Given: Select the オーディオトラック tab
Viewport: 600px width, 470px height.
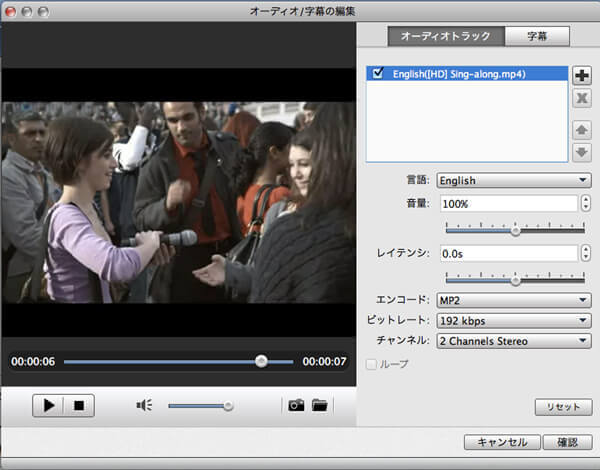Looking at the screenshot, I should [x=445, y=36].
